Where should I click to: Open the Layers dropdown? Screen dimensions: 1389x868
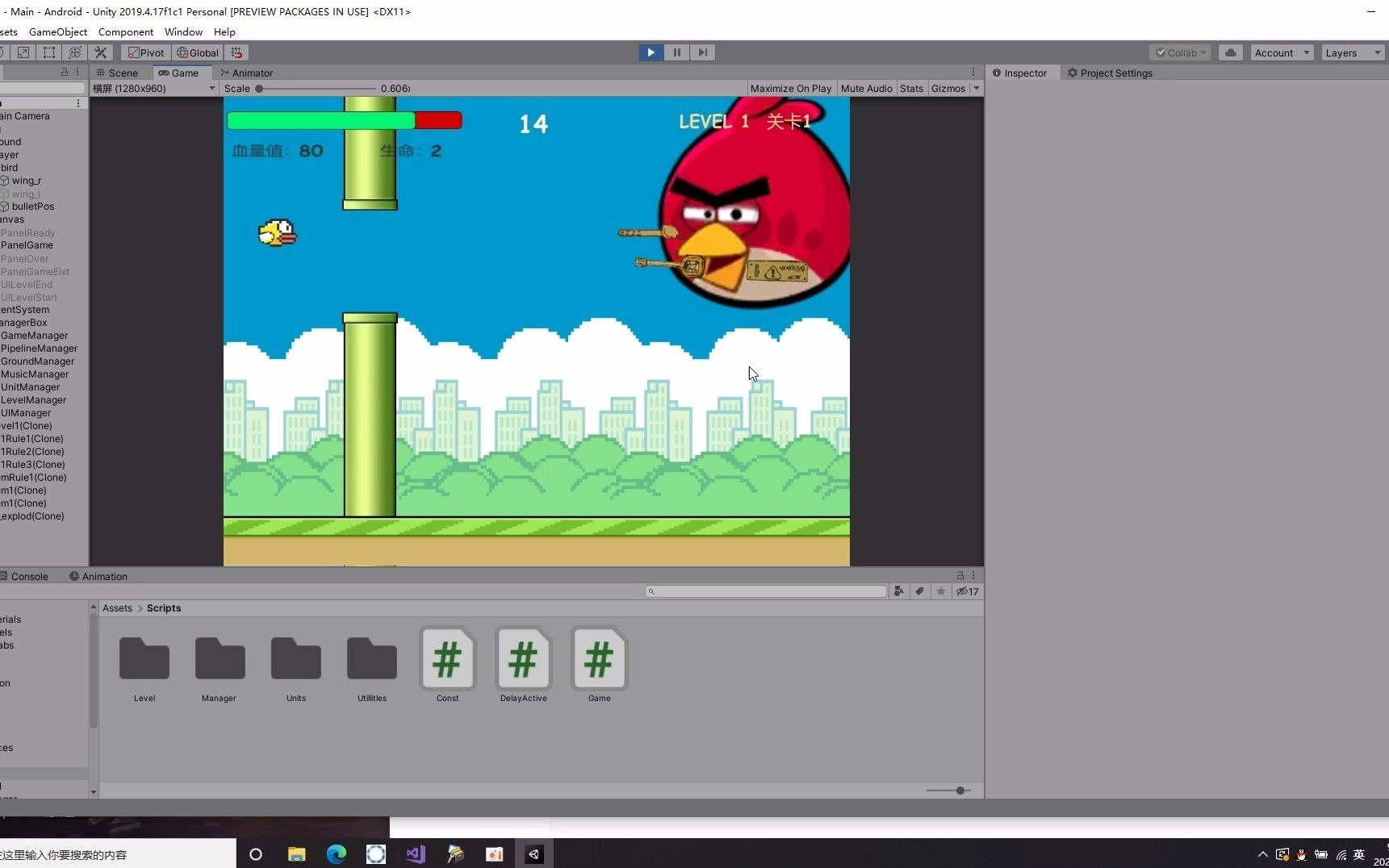coord(1353,52)
